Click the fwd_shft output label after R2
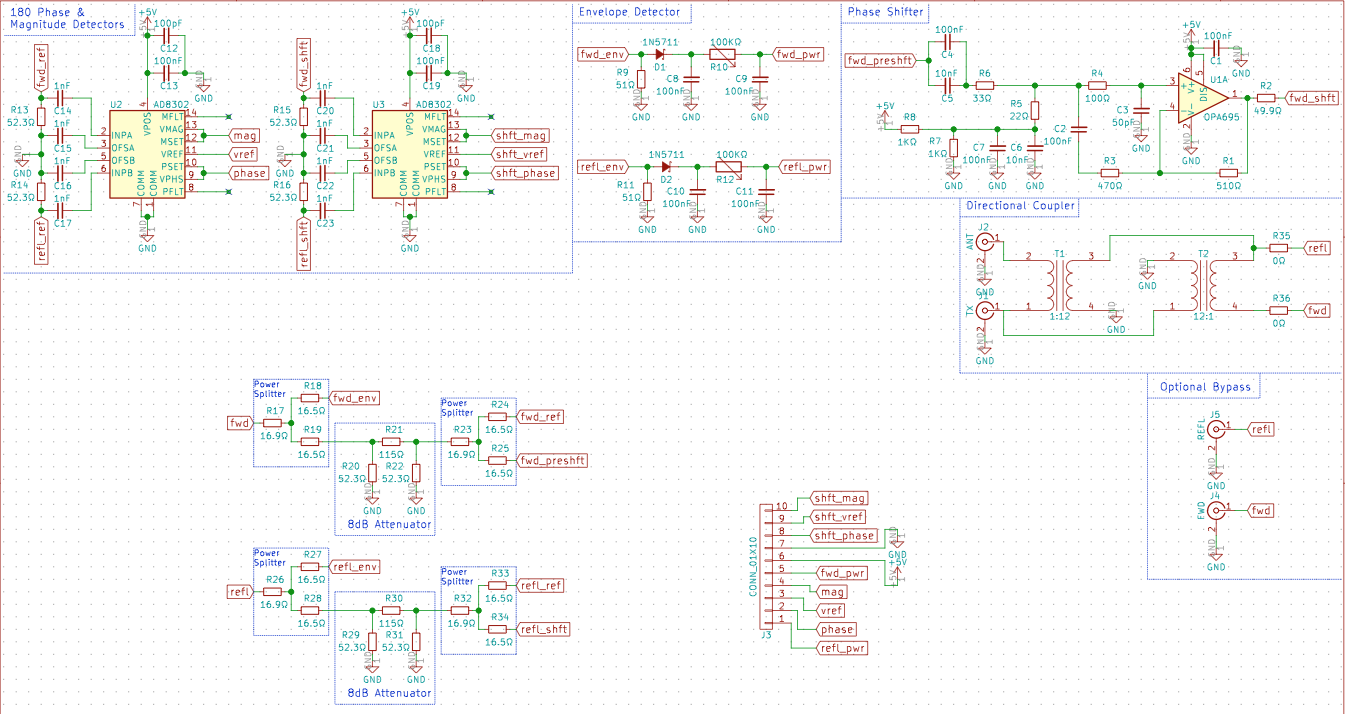1345x714 pixels. coord(1312,97)
